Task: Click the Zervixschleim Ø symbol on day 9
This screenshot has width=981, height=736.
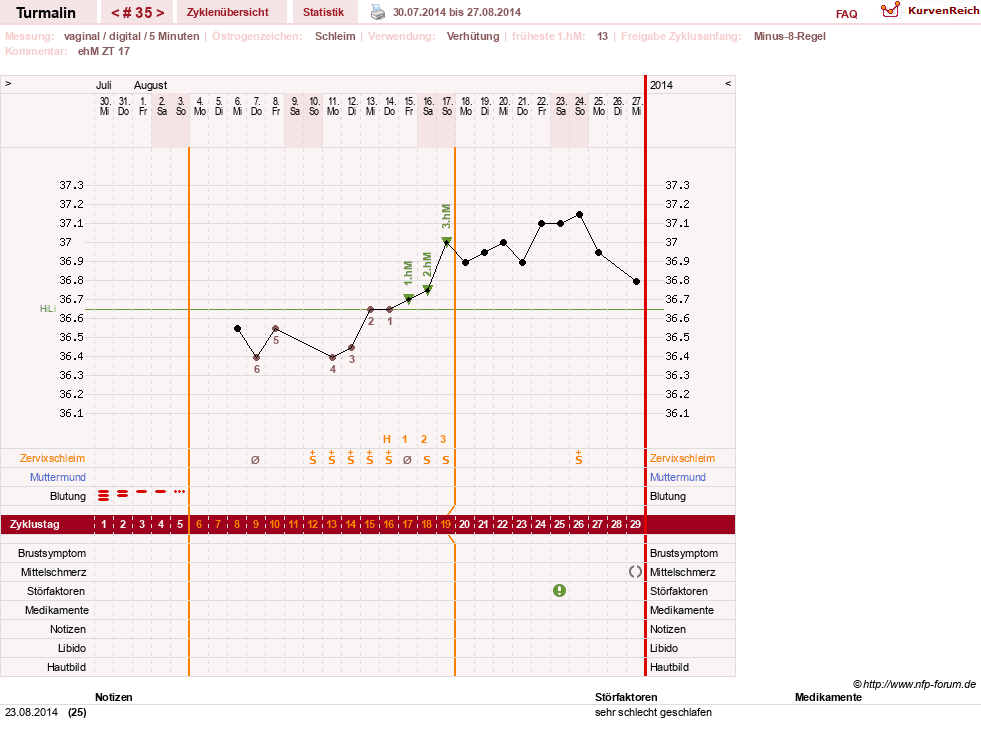Action: tap(255, 459)
